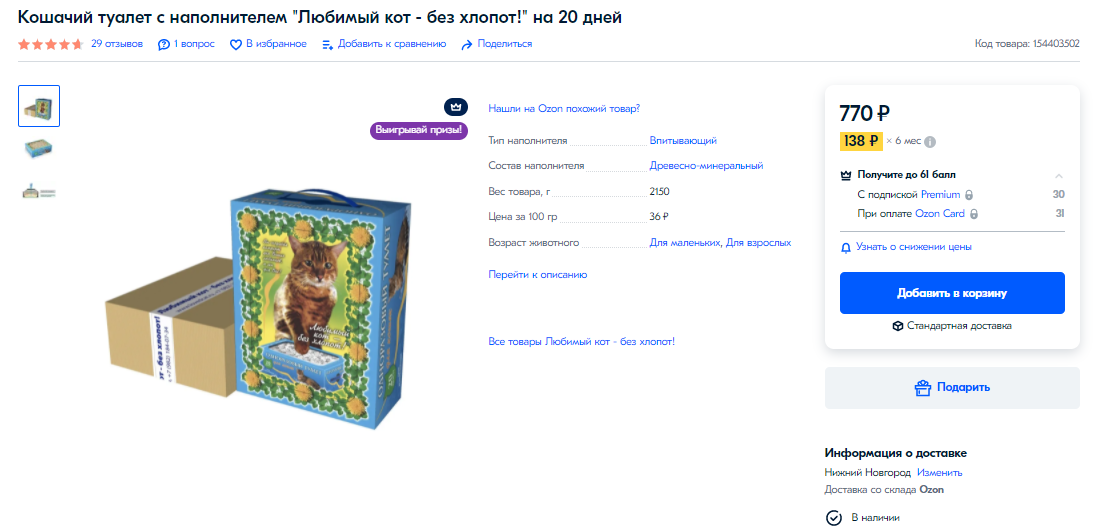Click the crown badge above product image

pos(456,107)
